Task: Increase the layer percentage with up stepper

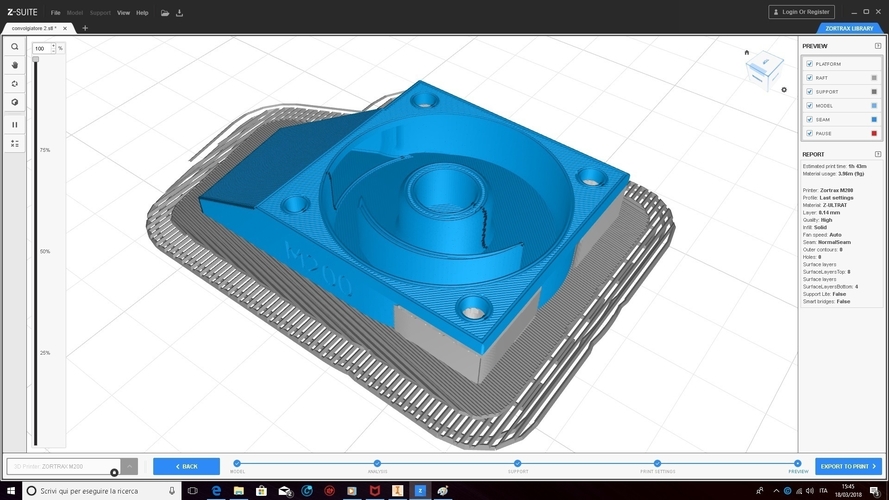Action: [x=54, y=46]
